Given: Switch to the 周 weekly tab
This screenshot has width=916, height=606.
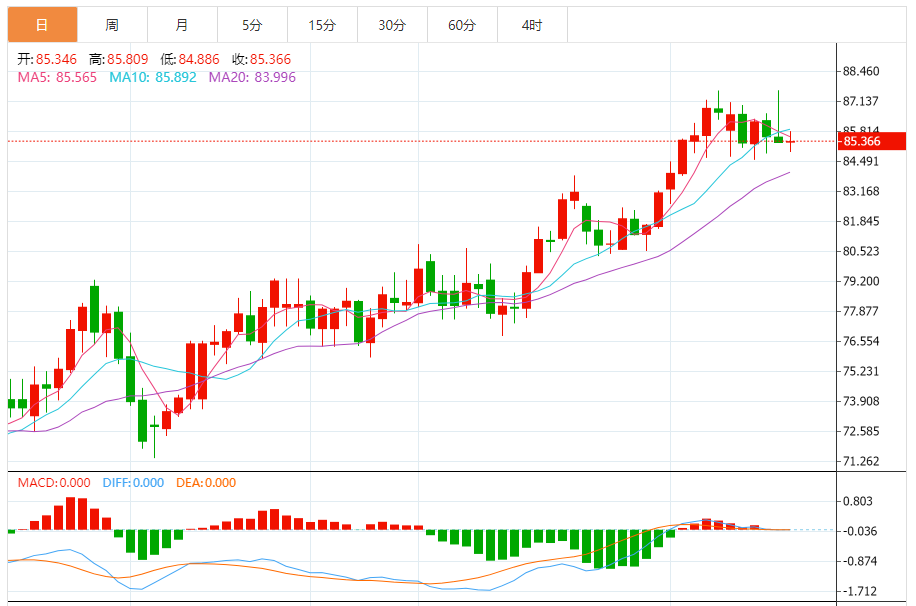Looking at the screenshot, I should pyautogui.click(x=112, y=25).
